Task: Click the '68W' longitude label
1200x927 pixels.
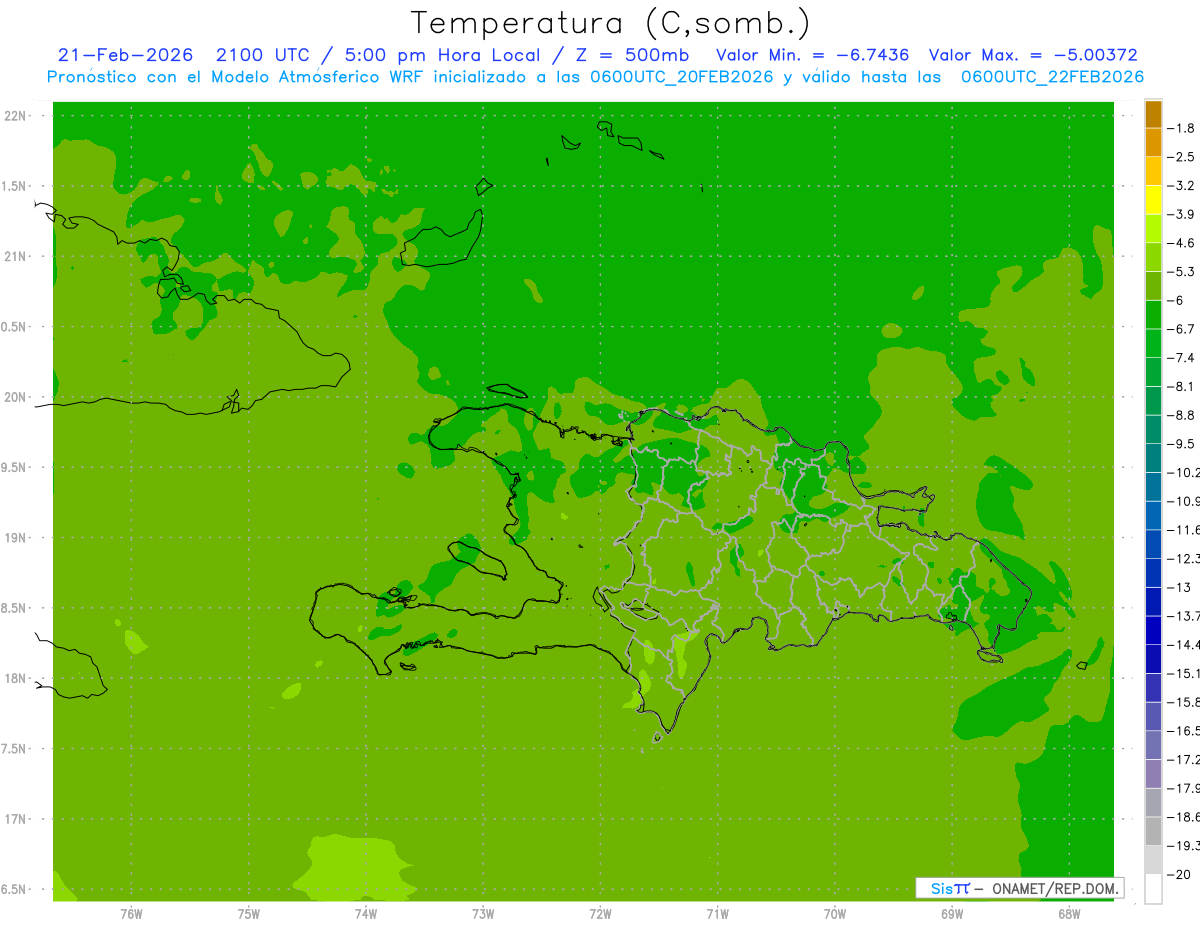Action: (1069, 913)
